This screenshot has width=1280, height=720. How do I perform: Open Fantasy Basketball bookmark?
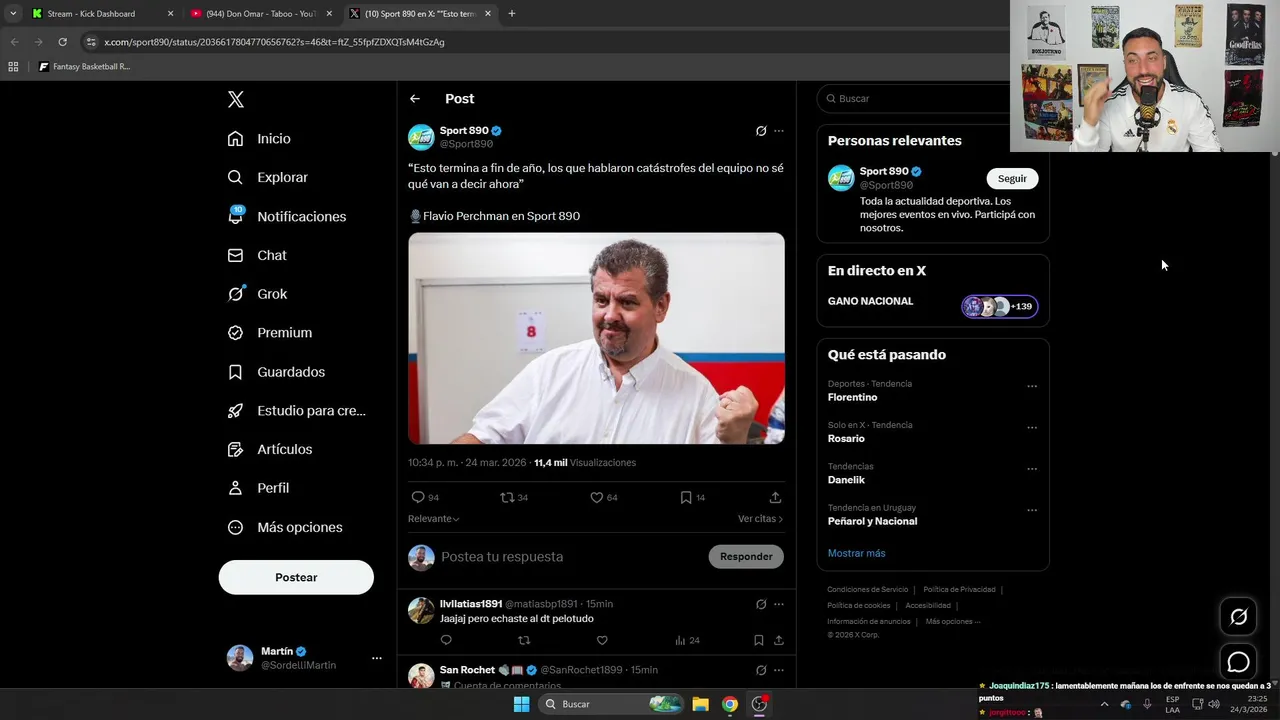[84, 67]
